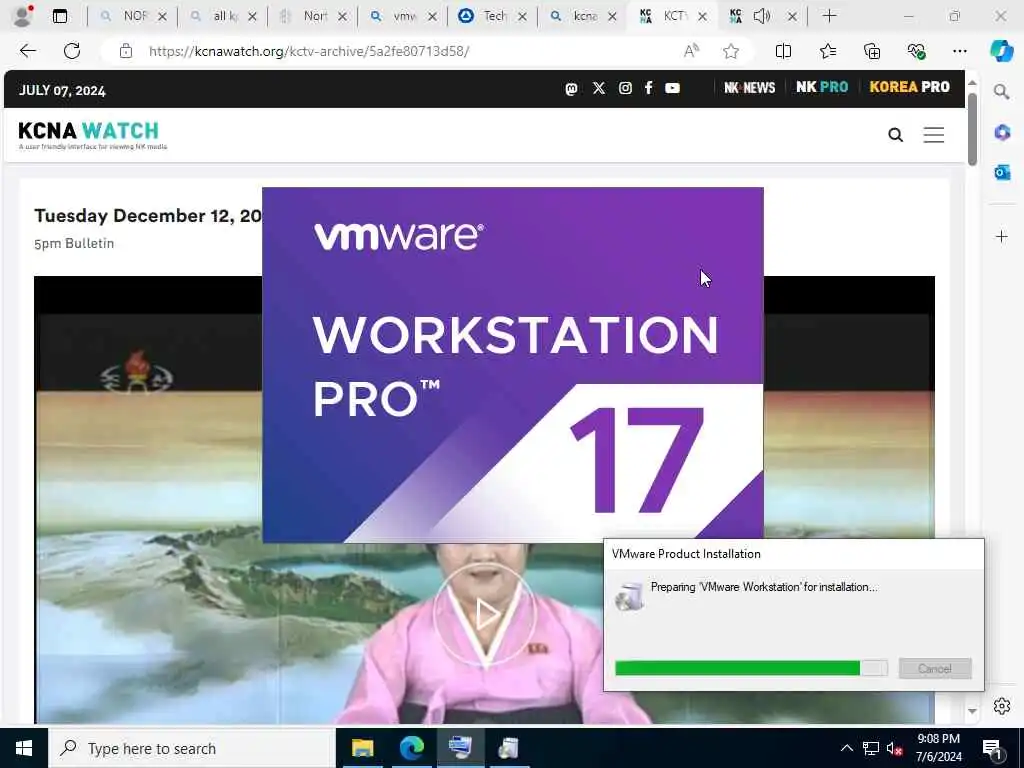Open Outlook in the sidebar

tap(1002, 172)
